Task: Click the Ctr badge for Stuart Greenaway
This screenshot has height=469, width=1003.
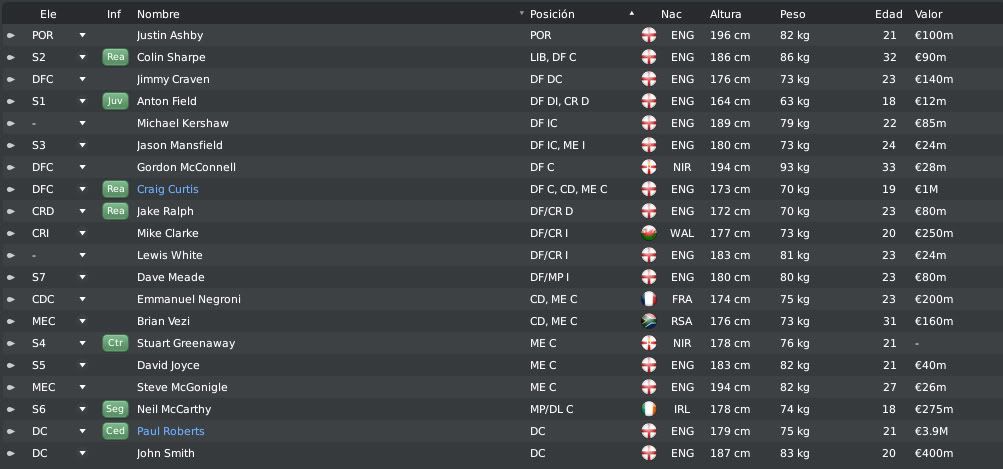Action: 115,343
